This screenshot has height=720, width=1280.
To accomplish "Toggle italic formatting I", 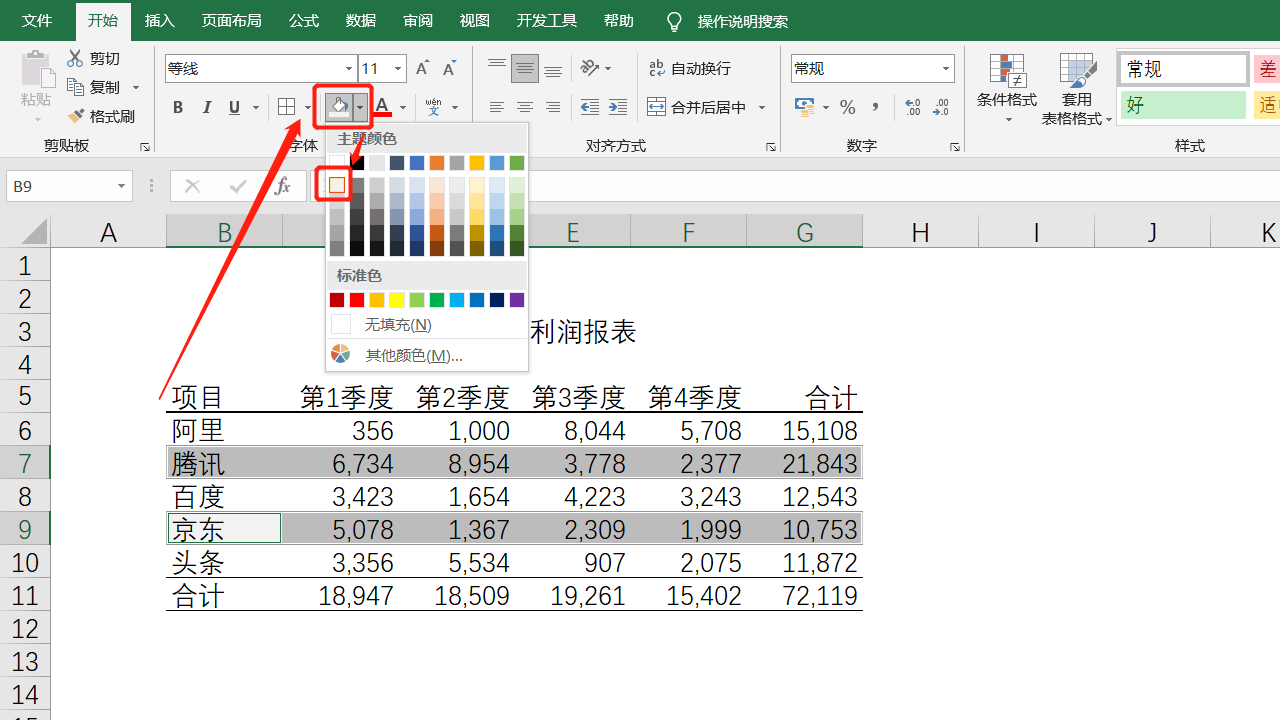I will pos(207,107).
